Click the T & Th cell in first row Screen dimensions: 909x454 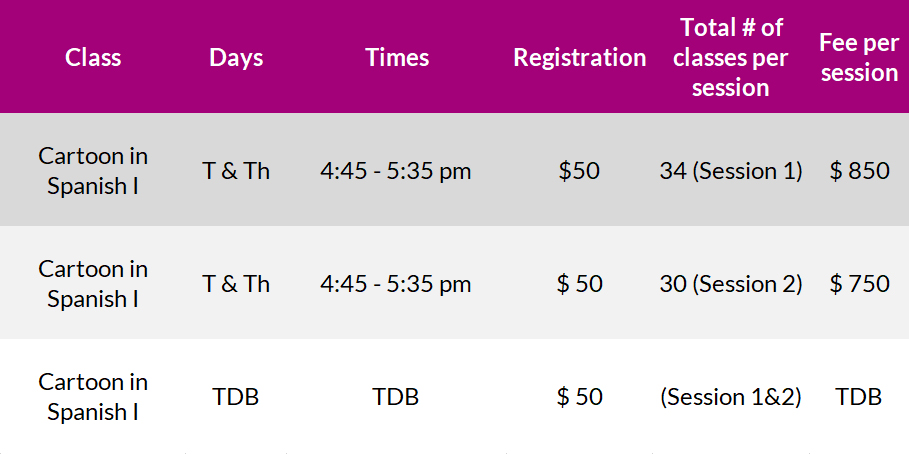(236, 171)
